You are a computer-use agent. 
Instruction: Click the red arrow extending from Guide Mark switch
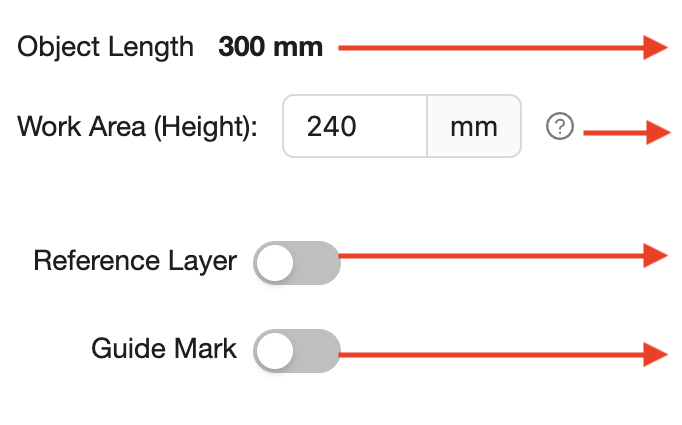tap(503, 355)
